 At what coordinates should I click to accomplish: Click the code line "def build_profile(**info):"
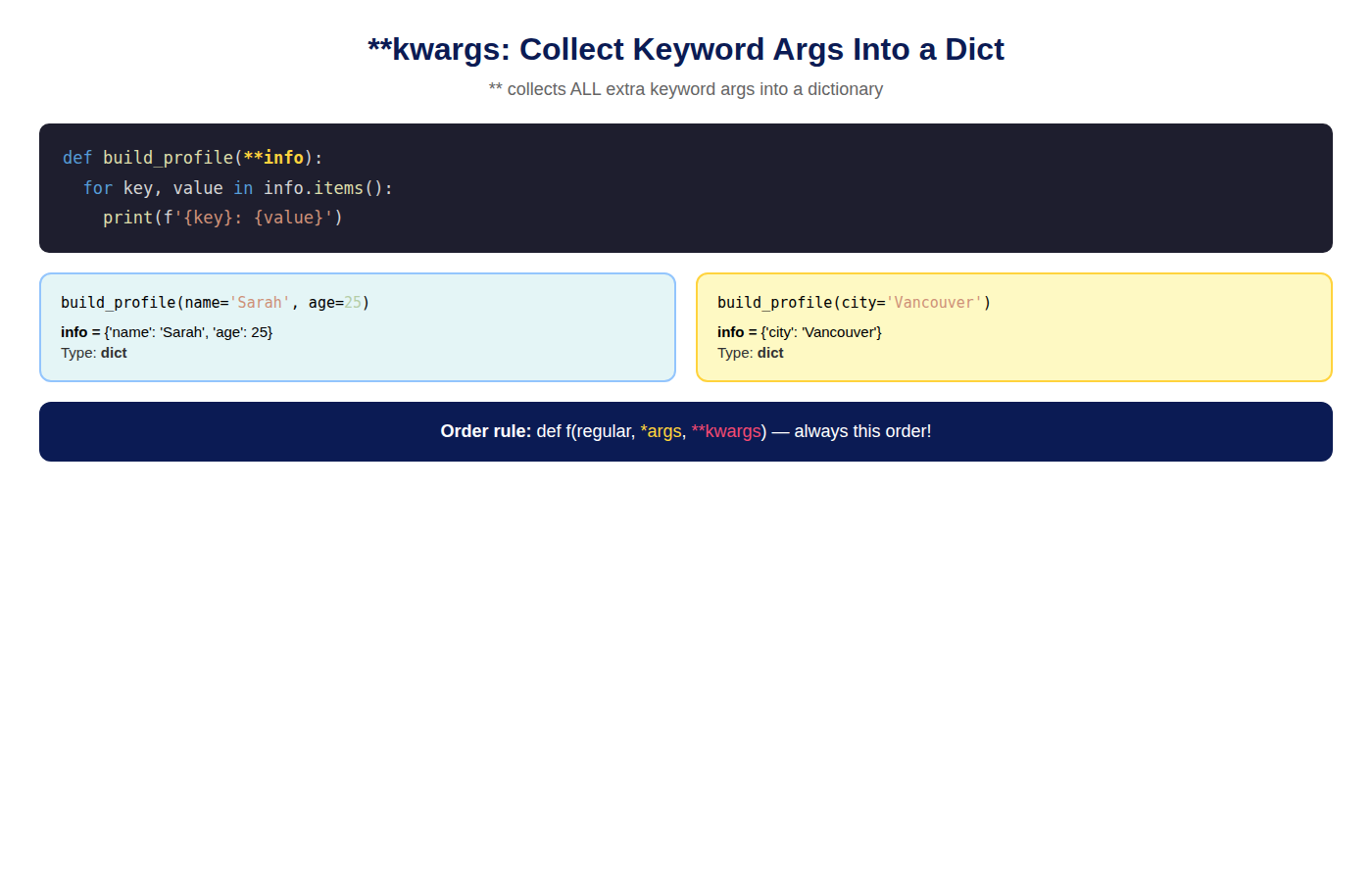coord(193,158)
